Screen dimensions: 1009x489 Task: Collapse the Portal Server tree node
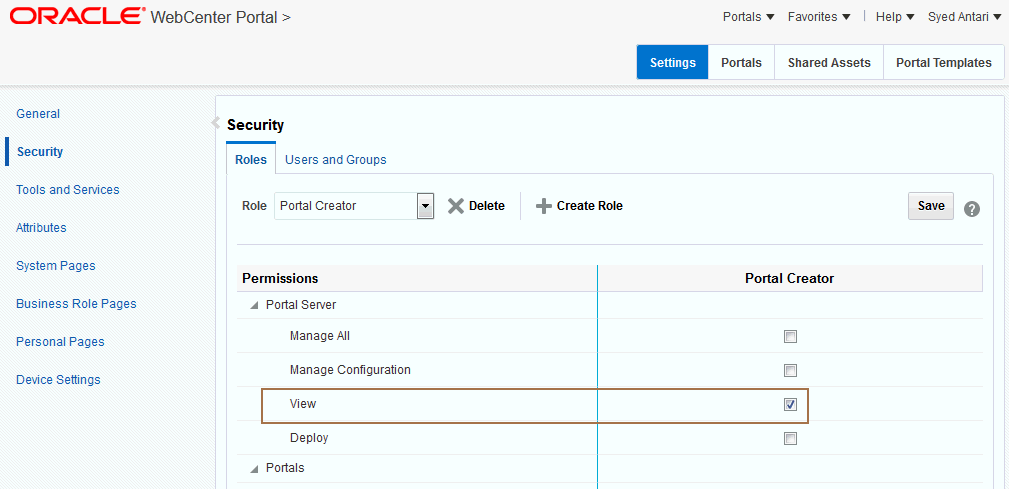(x=253, y=306)
